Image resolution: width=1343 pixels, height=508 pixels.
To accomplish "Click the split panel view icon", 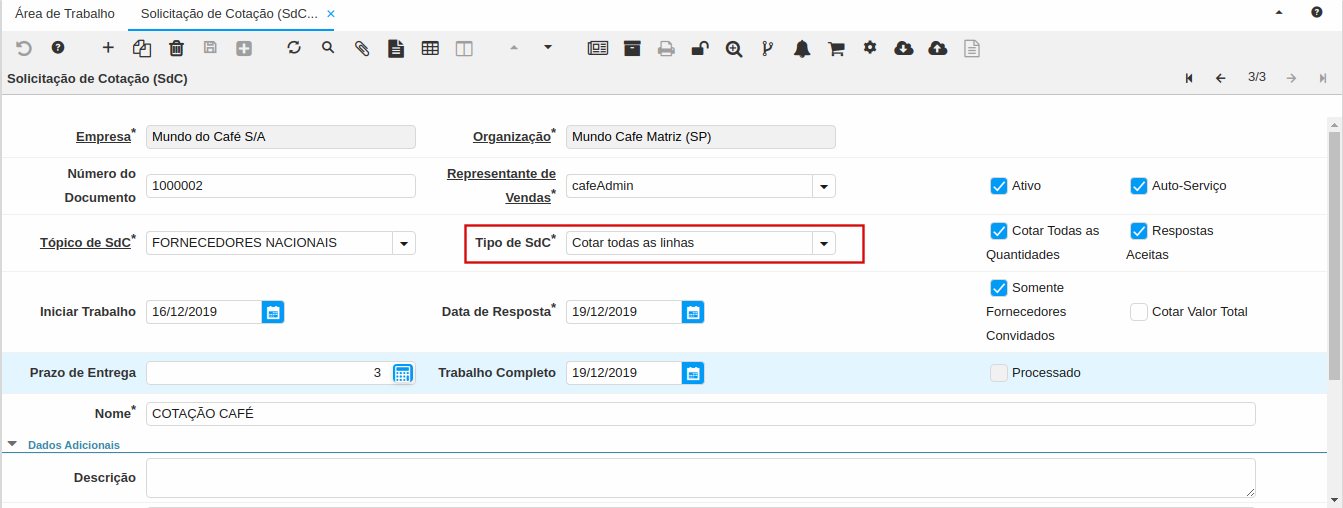I will 464,48.
